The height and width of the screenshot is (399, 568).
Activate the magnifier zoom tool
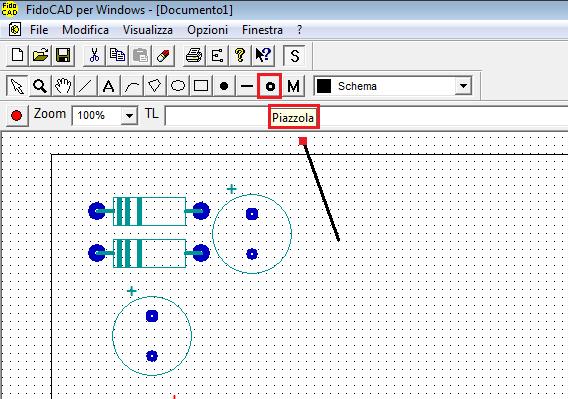[40, 86]
